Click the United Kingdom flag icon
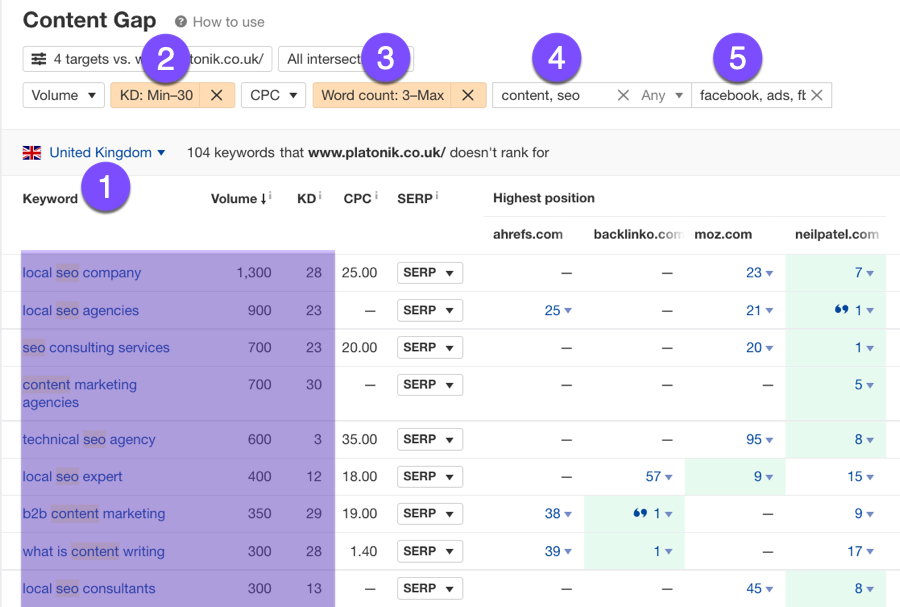900x607 pixels. (x=32, y=153)
